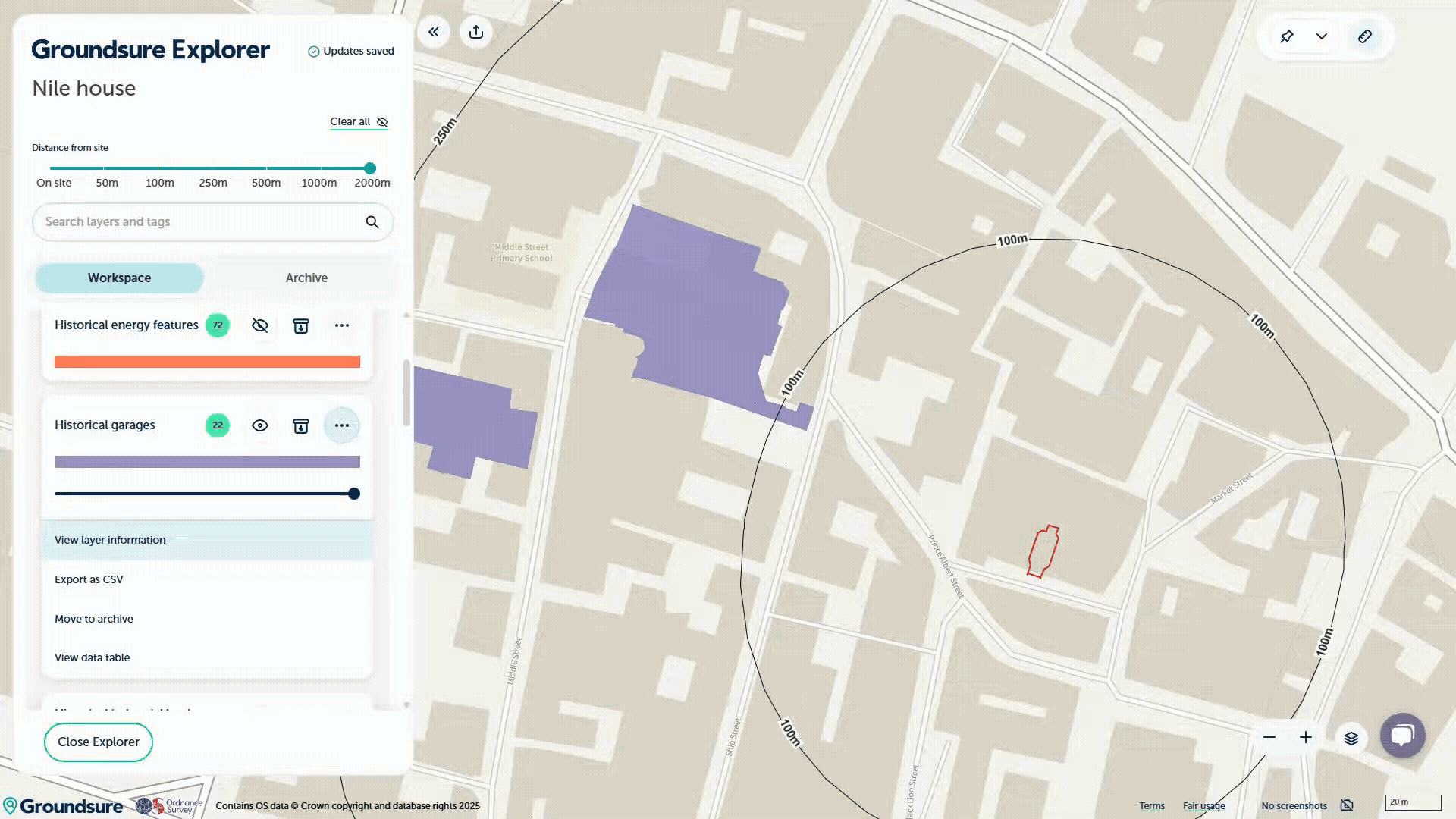Switch to the Workspace tab

[x=119, y=278]
